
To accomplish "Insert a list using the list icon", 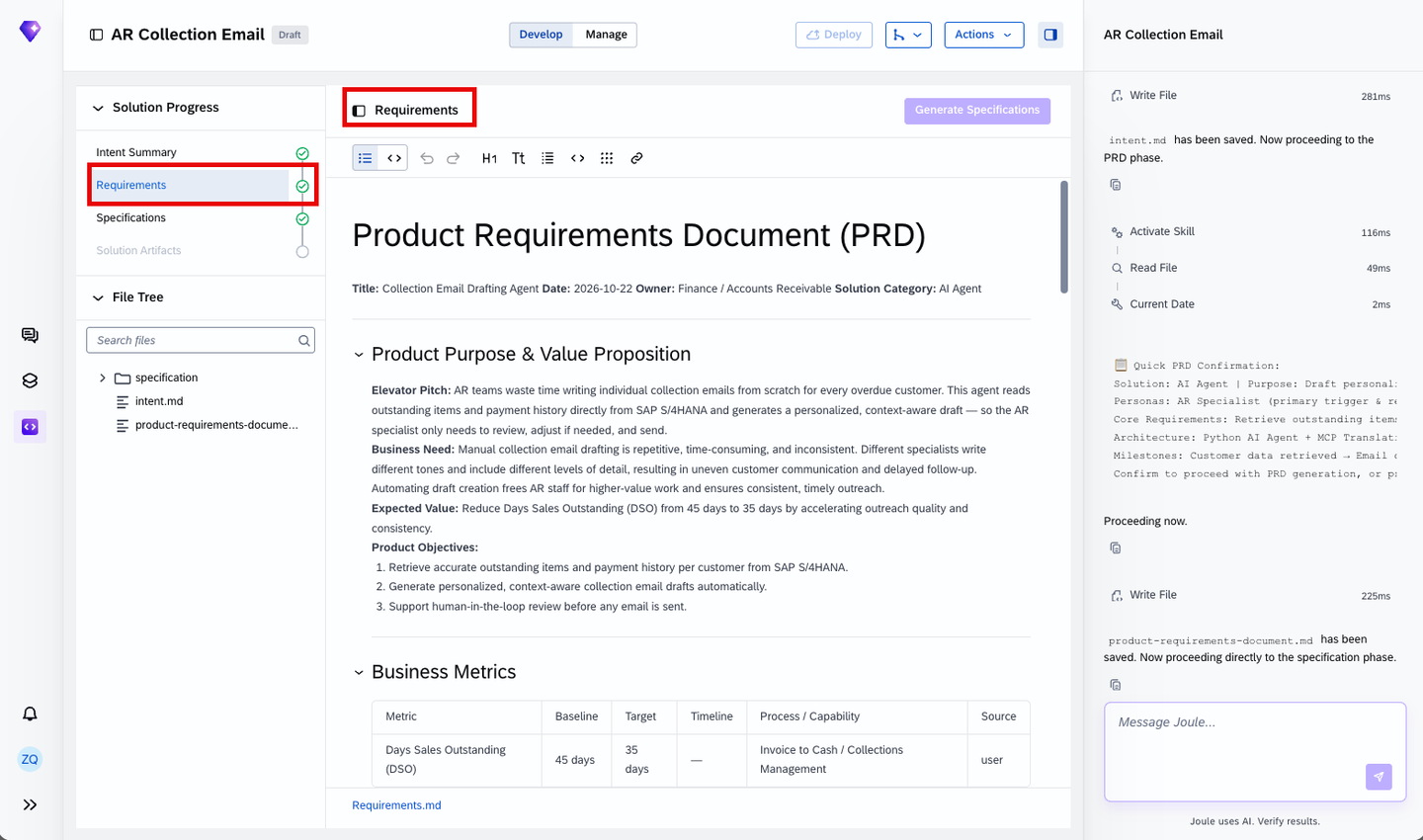I will click(x=547, y=158).
